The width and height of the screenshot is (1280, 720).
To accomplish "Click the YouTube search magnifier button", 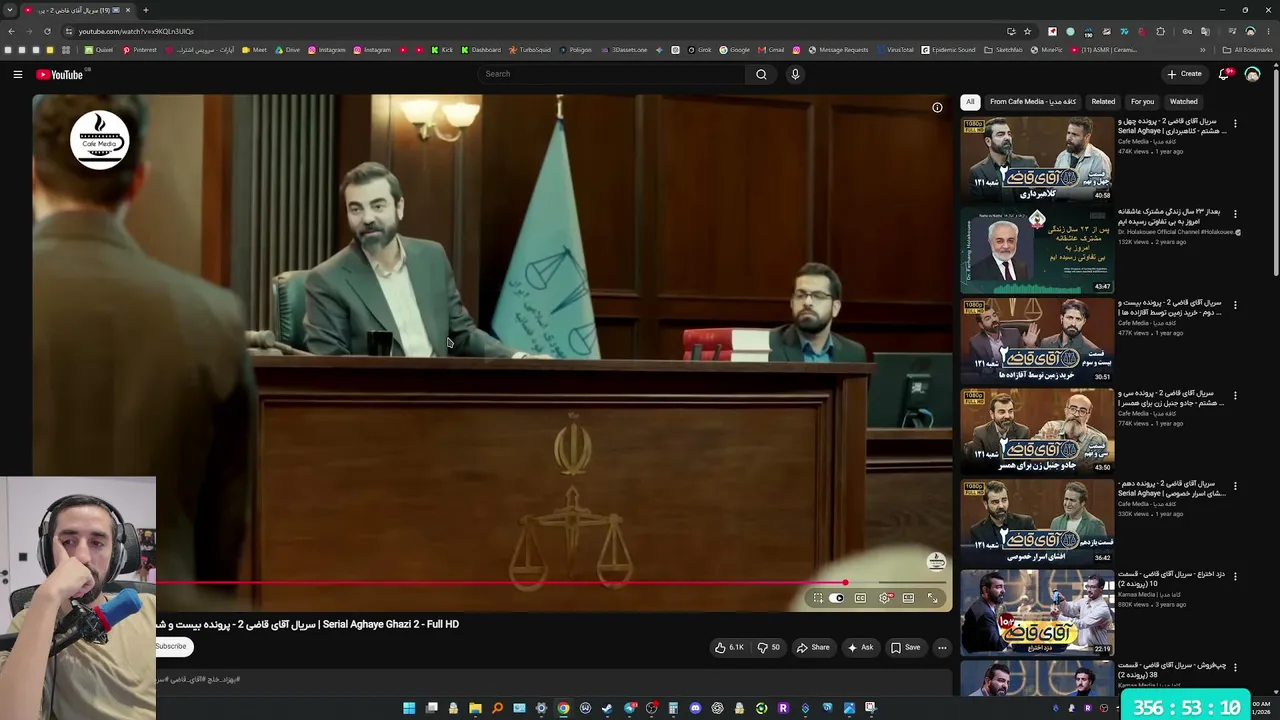I will (x=761, y=74).
